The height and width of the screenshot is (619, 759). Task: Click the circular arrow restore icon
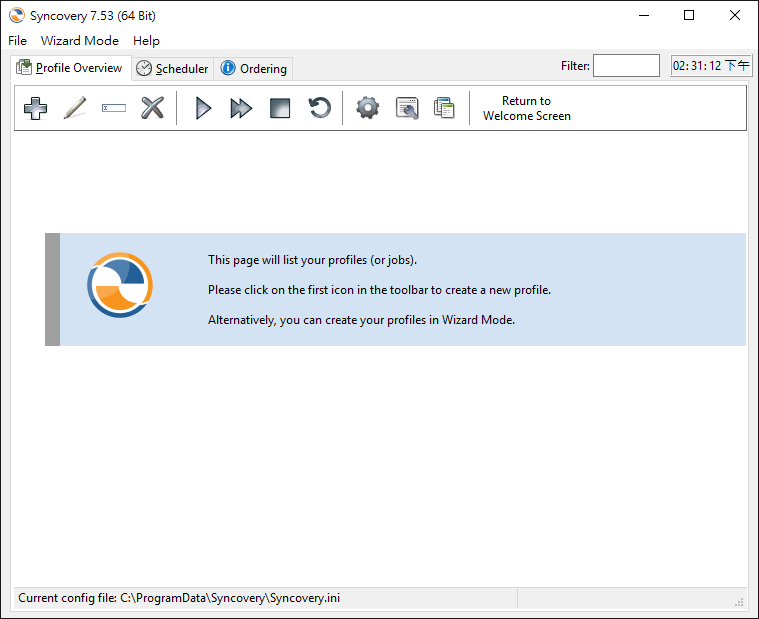pos(319,108)
